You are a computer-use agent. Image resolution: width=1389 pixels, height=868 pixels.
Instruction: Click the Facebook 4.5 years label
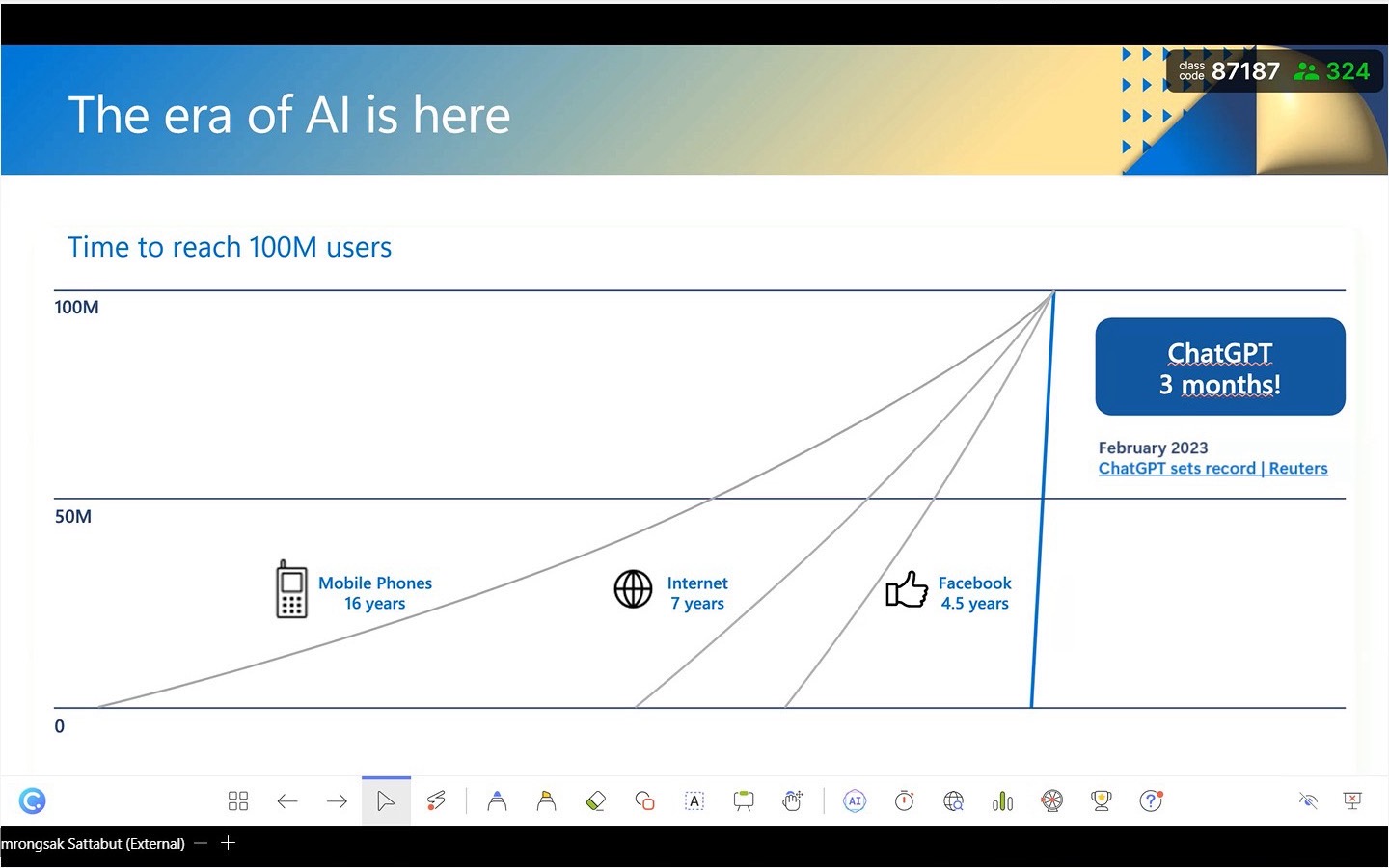tap(974, 593)
